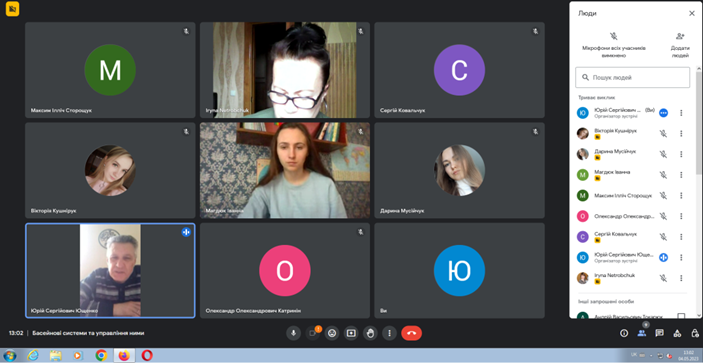This screenshot has width=703, height=363.
Task: Tick the checkbox next to Андрій Васильович
Action: coord(681,316)
